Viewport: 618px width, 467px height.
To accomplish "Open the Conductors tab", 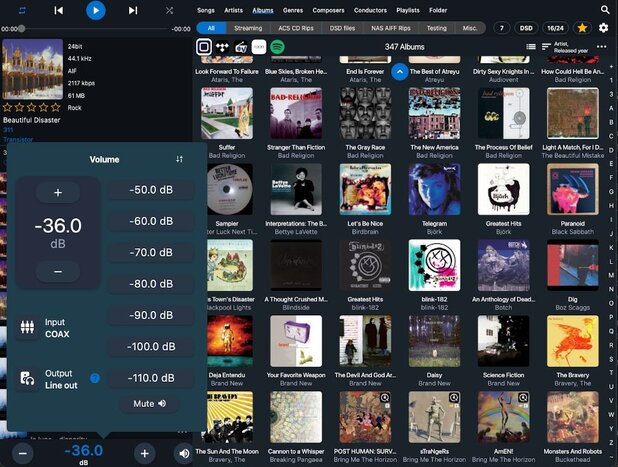I will (370, 10).
